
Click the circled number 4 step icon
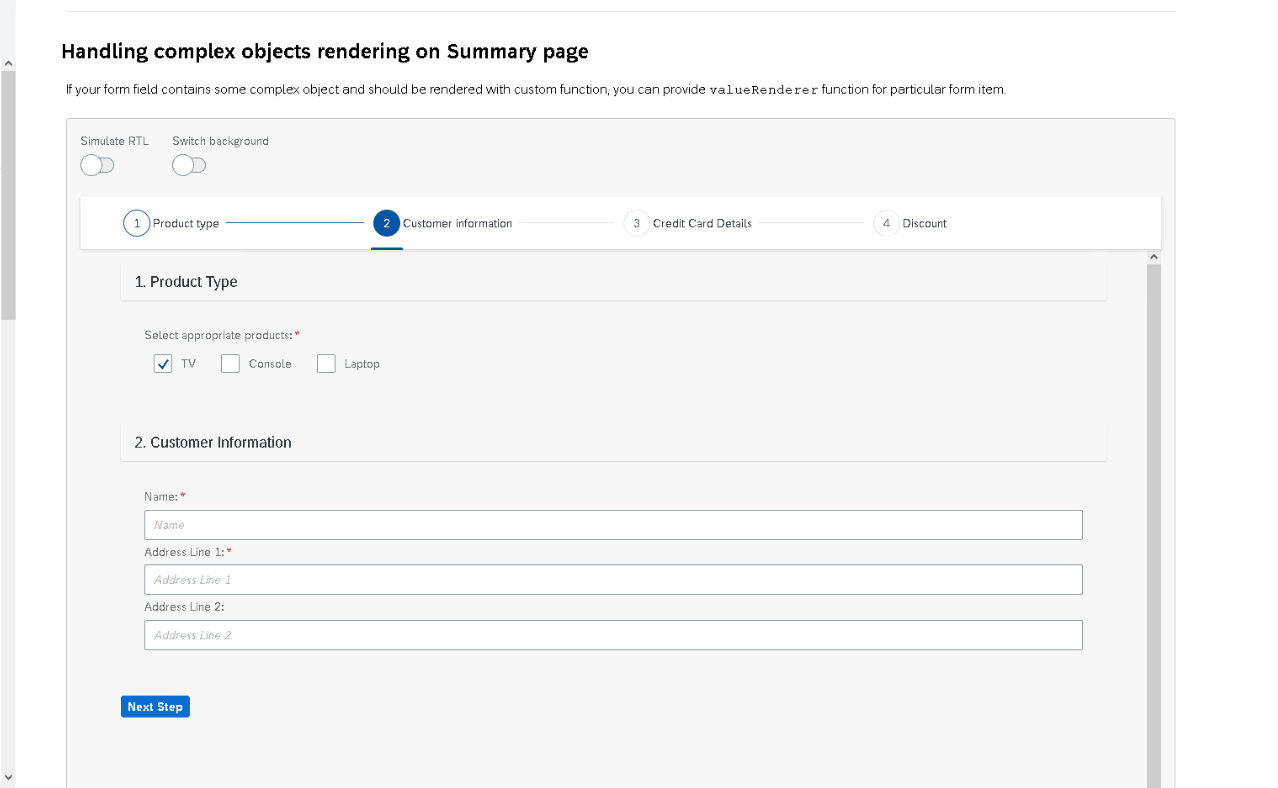pyautogui.click(x=886, y=223)
